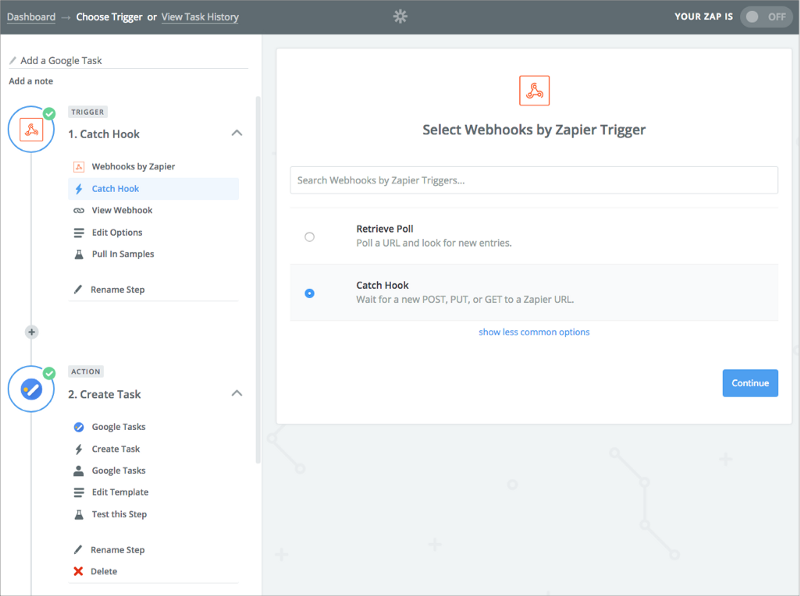Image resolution: width=800 pixels, height=596 pixels.
Task: Click the TRIGGER label tag
Action: point(88,112)
